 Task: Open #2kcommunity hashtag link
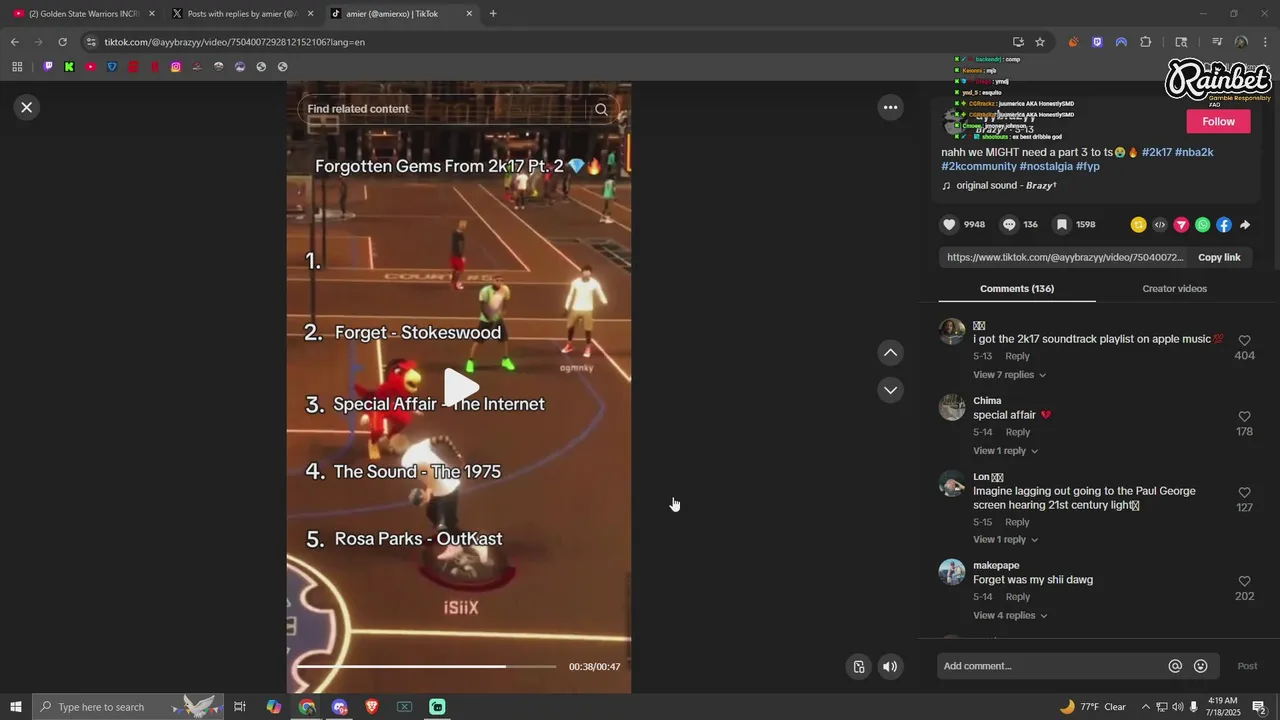tap(979, 166)
